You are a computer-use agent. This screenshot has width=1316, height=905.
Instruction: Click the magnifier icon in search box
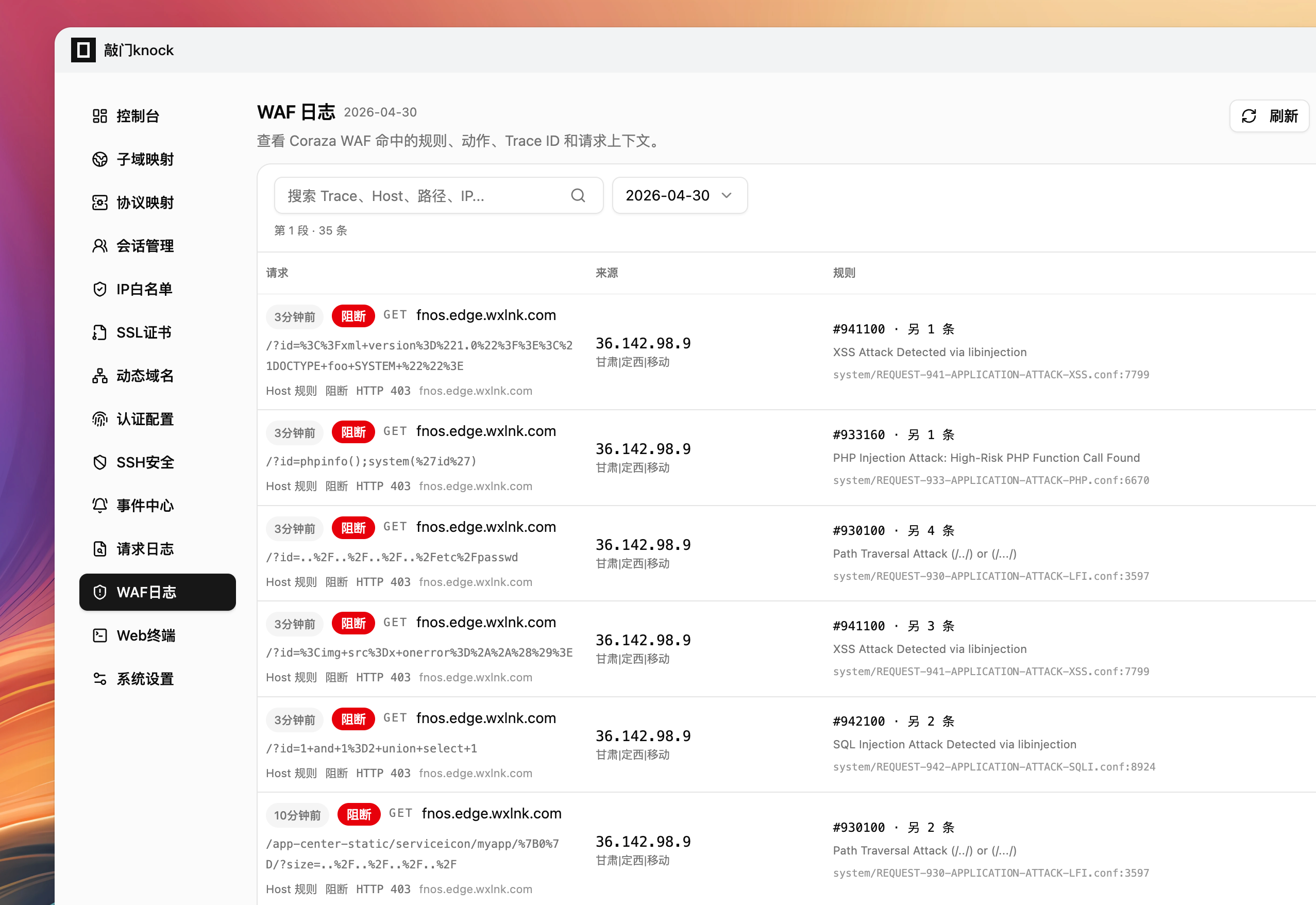coord(578,196)
